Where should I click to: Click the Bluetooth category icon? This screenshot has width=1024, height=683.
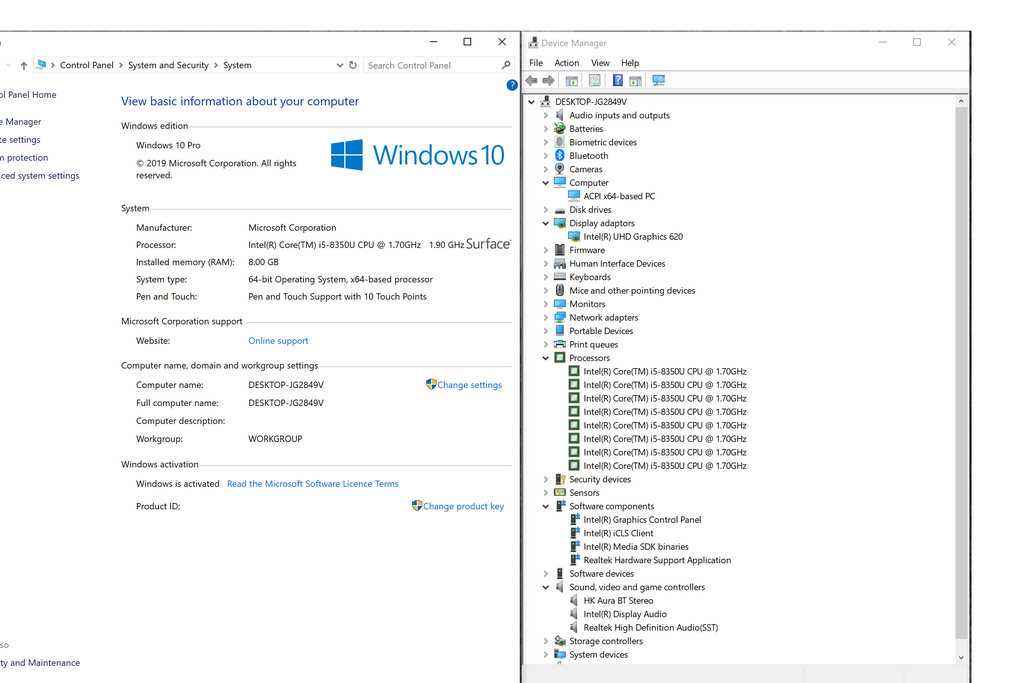click(x=560, y=155)
